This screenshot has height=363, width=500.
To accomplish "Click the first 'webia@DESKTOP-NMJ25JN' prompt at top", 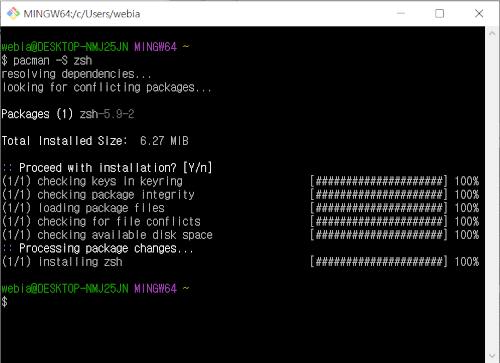I will [x=65, y=47].
